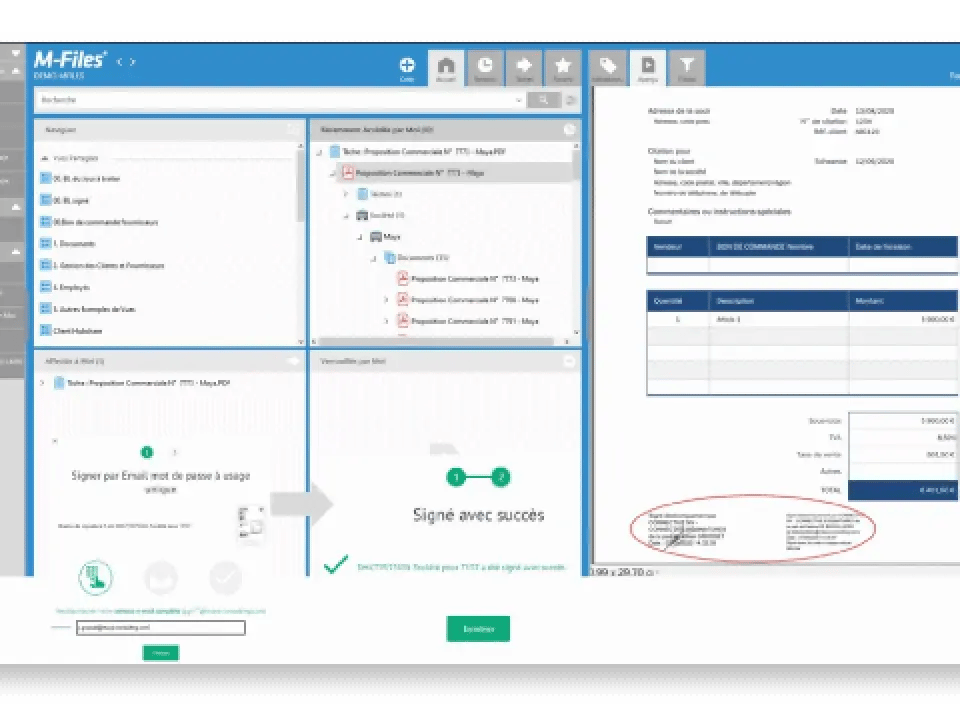Click the Filtres funnel icon
The width and height of the screenshot is (960, 720).
pyautogui.click(x=687, y=66)
